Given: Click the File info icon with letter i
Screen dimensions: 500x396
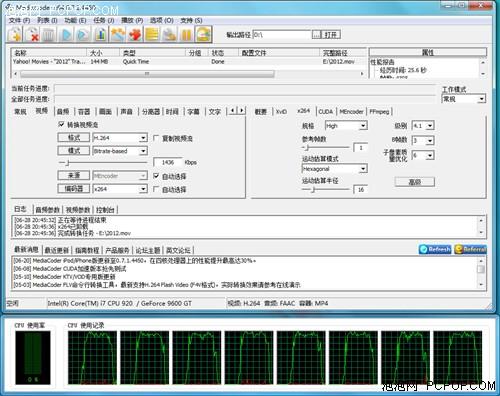Looking at the screenshot, I should pyautogui.click(x=101, y=34).
